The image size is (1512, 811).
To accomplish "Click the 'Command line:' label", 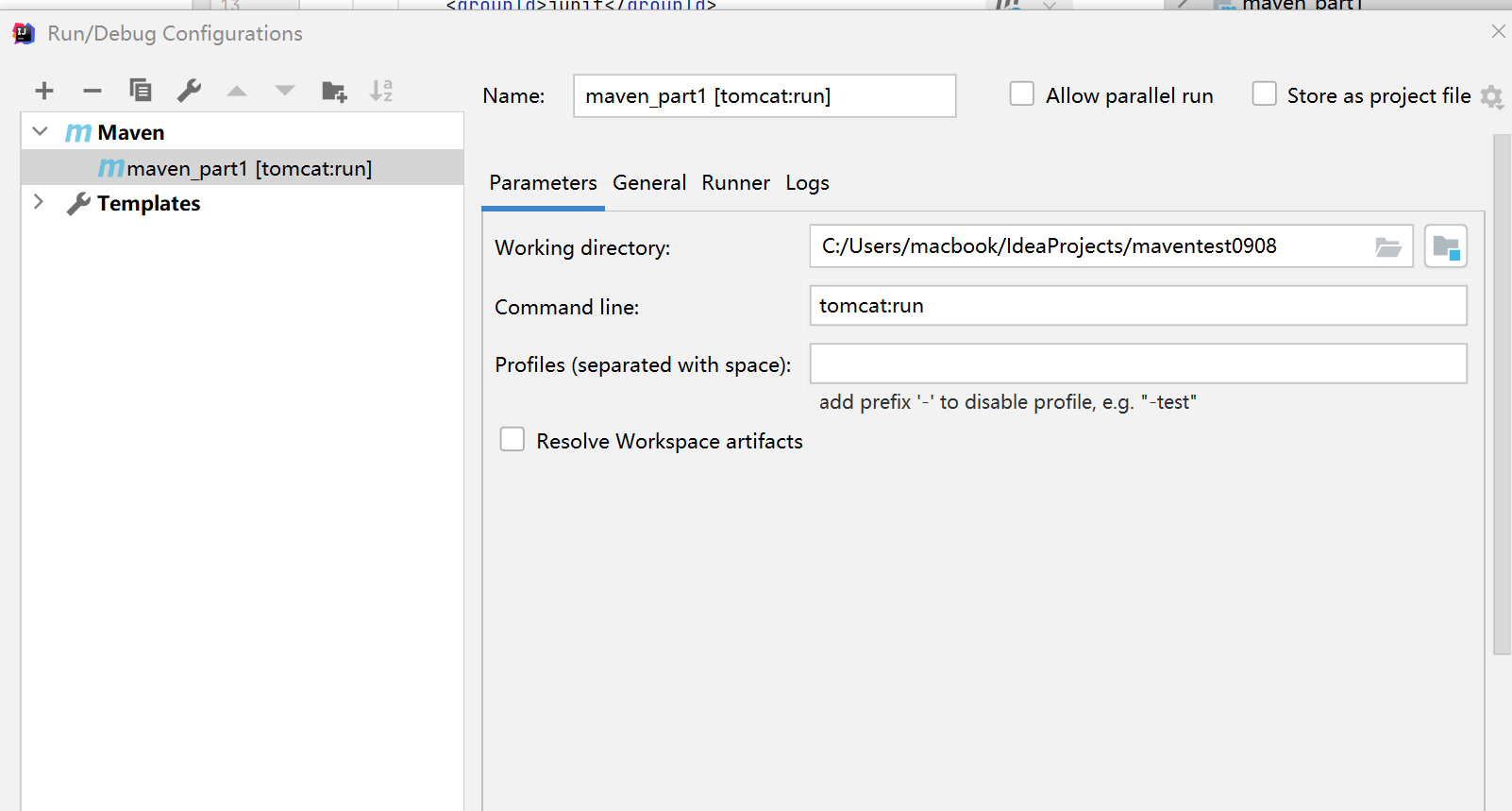I will (566, 308).
